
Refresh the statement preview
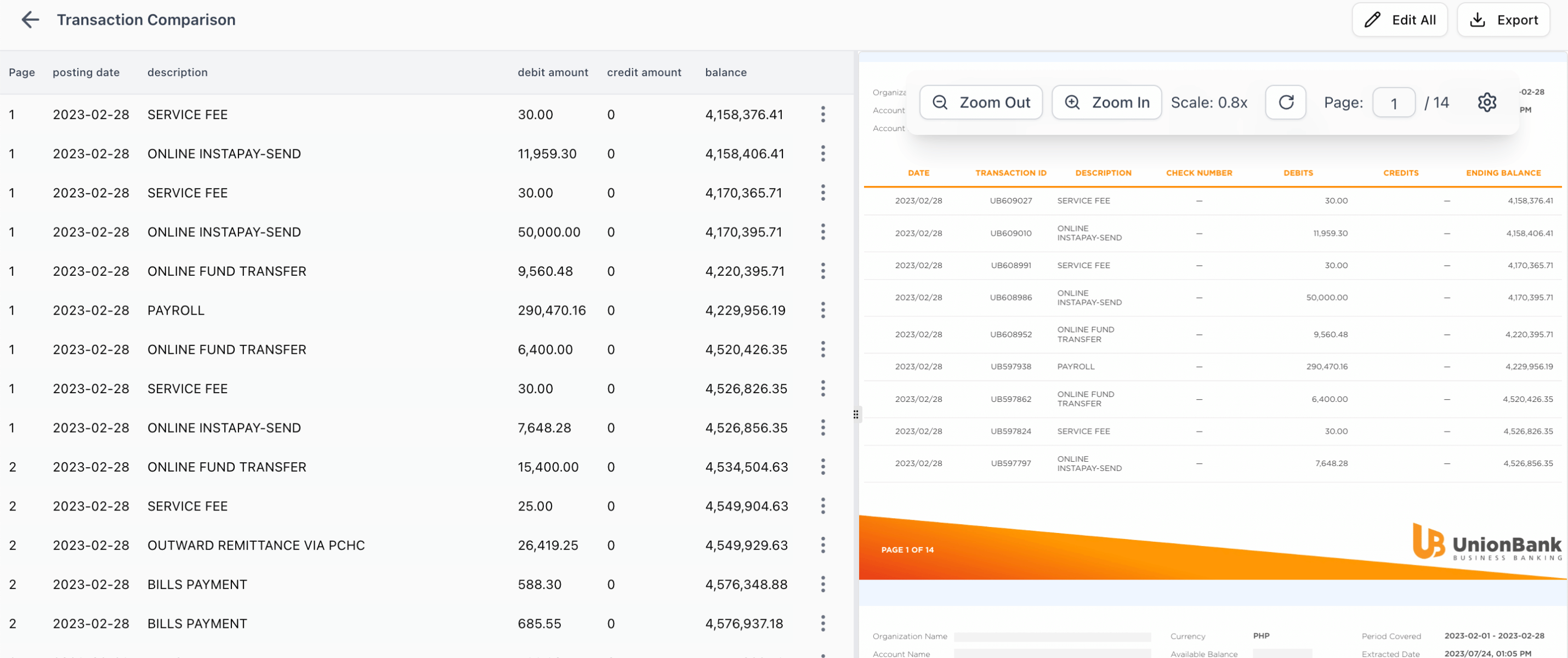coord(1286,102)
